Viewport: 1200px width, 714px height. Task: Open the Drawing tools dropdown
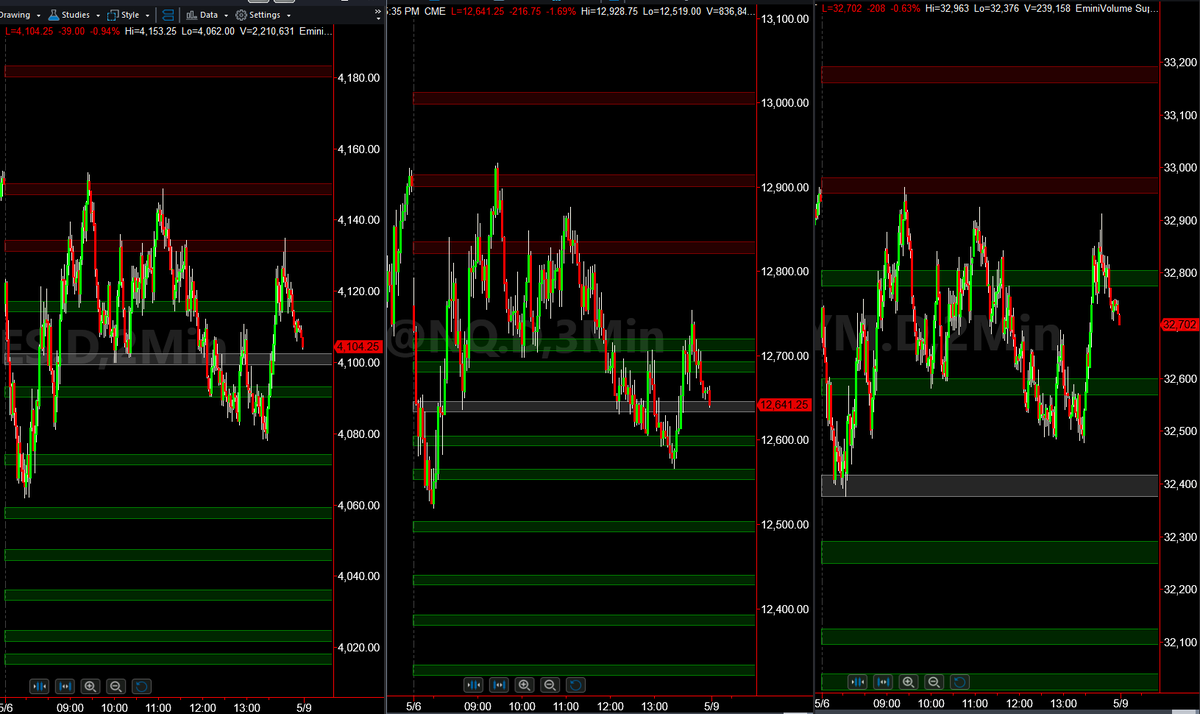tap(20, 15)
